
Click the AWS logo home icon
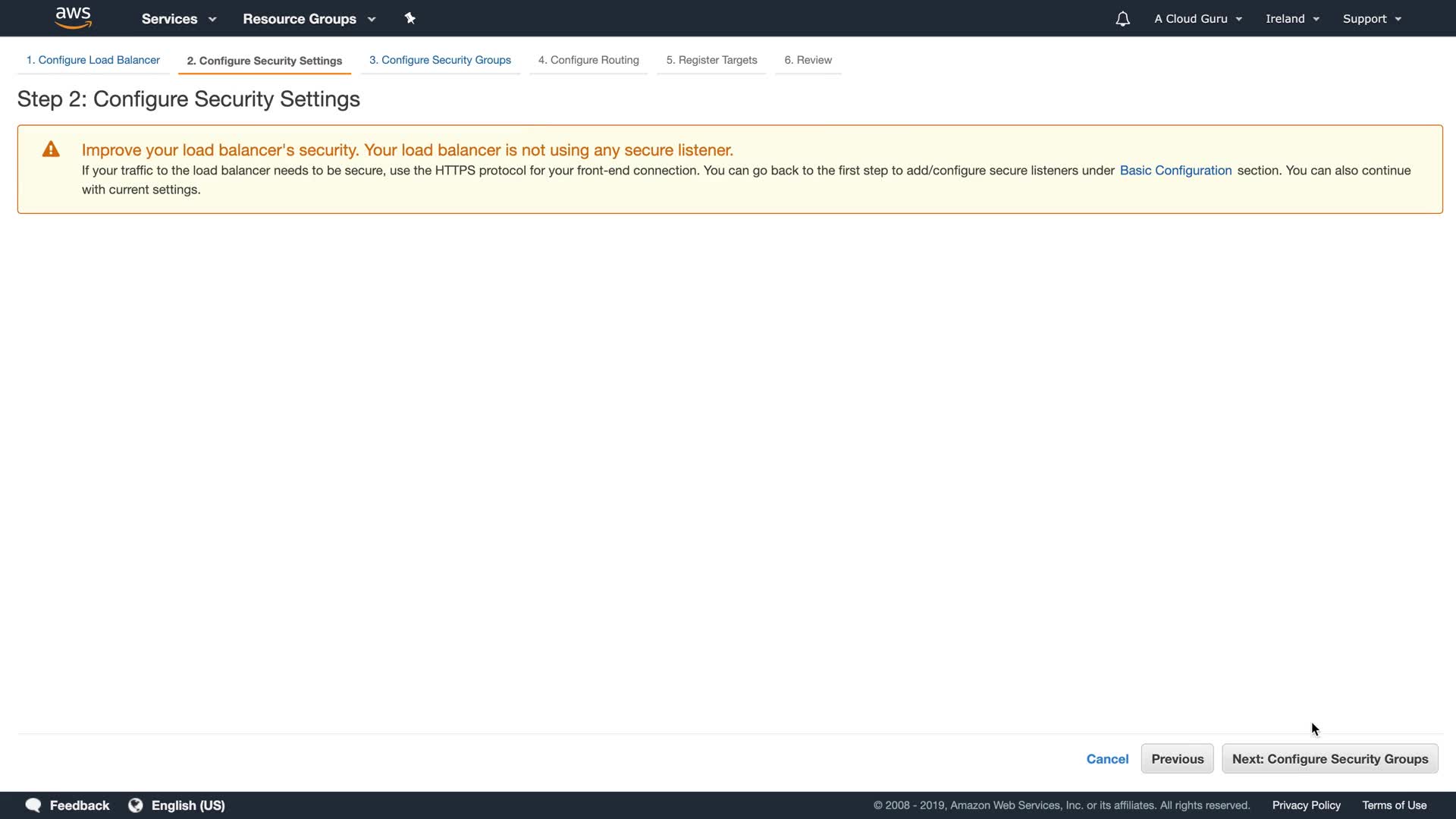click(74, 17)
